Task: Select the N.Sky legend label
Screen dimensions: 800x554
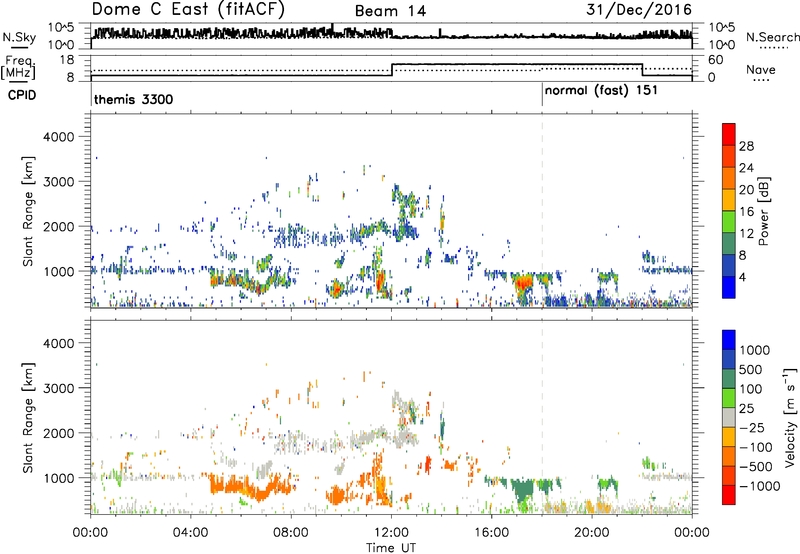Action: 19,38
